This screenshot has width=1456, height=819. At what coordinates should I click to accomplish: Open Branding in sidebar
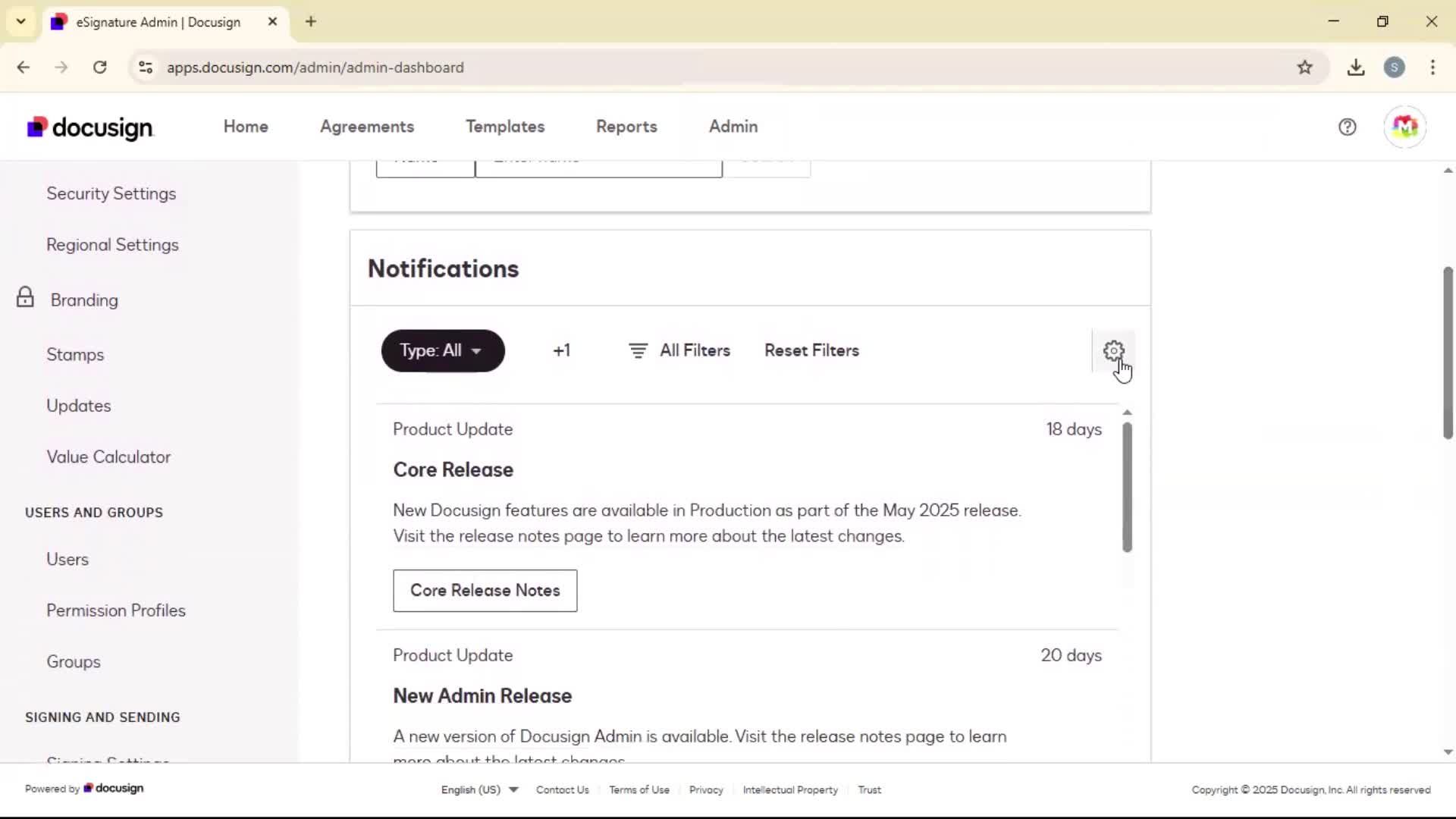pos(84,300)
